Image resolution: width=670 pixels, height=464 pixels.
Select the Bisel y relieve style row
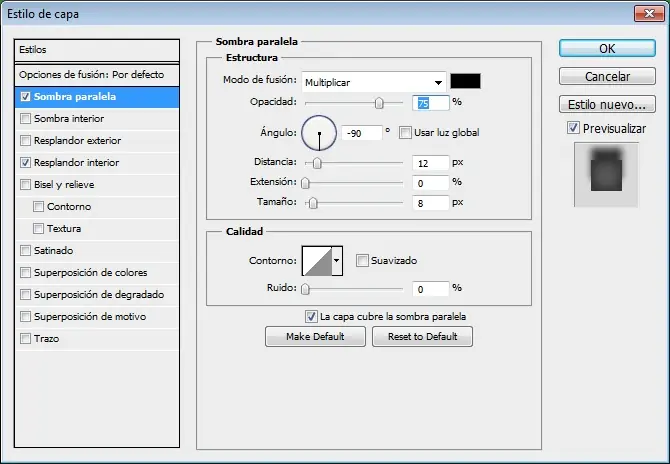[97, 185]
